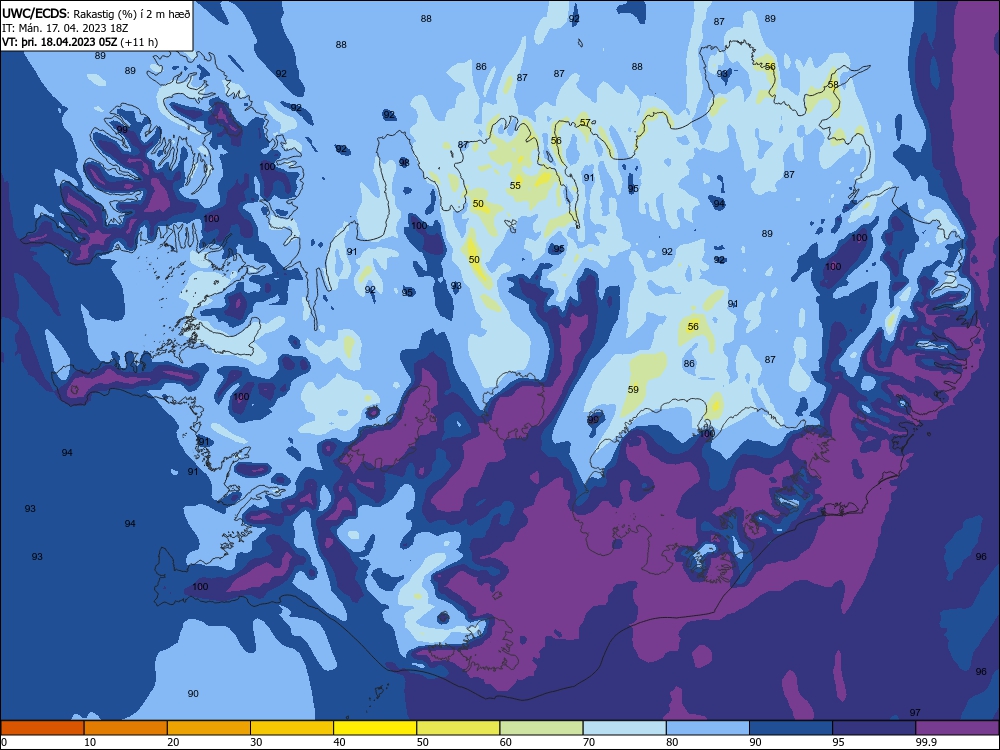Image resolution: width=1000 pixels, height=750 pixels.
Task: Pick the legend tick label '60'
Action: tap(506, 742)
